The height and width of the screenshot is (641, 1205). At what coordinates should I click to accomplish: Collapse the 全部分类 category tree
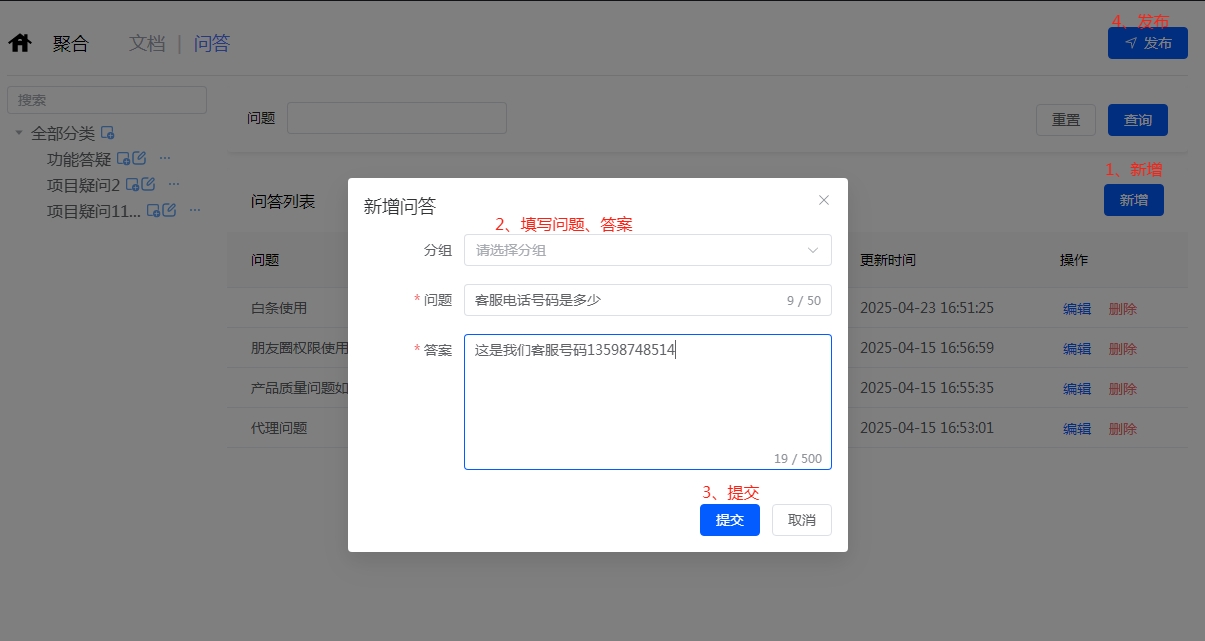(17, 132)
